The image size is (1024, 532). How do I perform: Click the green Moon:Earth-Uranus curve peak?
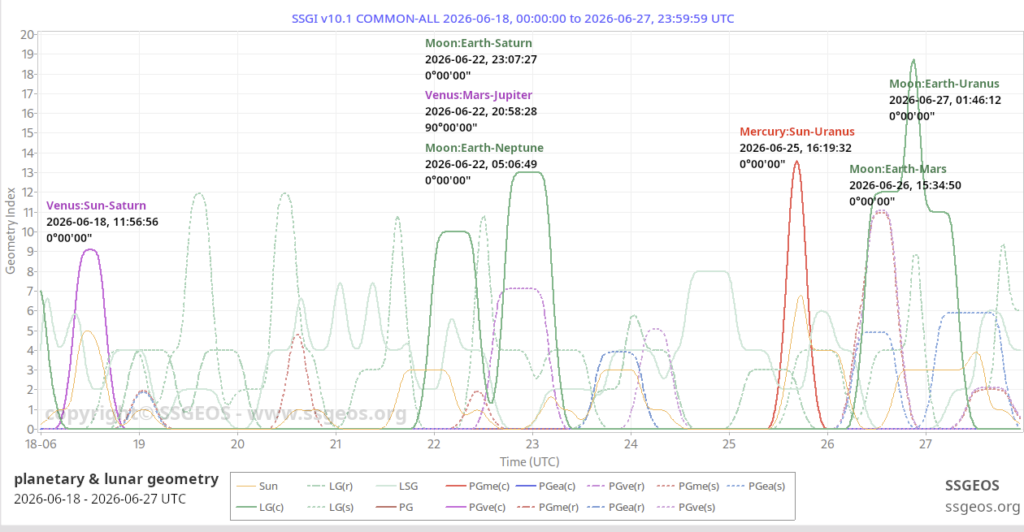pyautogui.click(x=913, y=61)
